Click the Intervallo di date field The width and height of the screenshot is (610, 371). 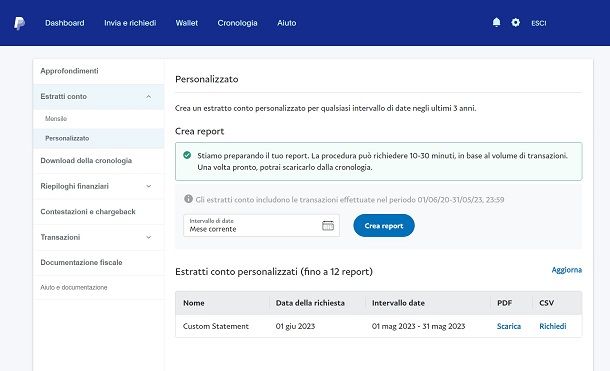click(x=261, y=226)
